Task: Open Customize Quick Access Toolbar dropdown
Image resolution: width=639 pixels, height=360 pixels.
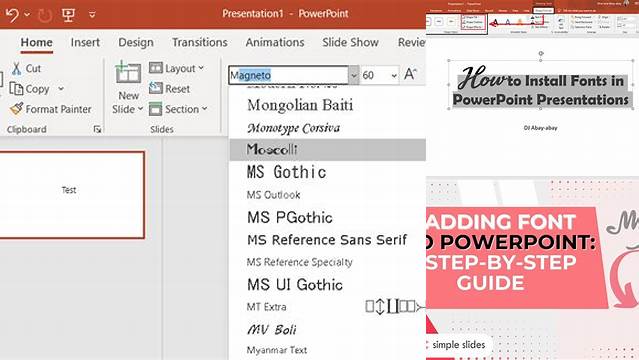Action: pyautogui.click(x=92, y=15)
